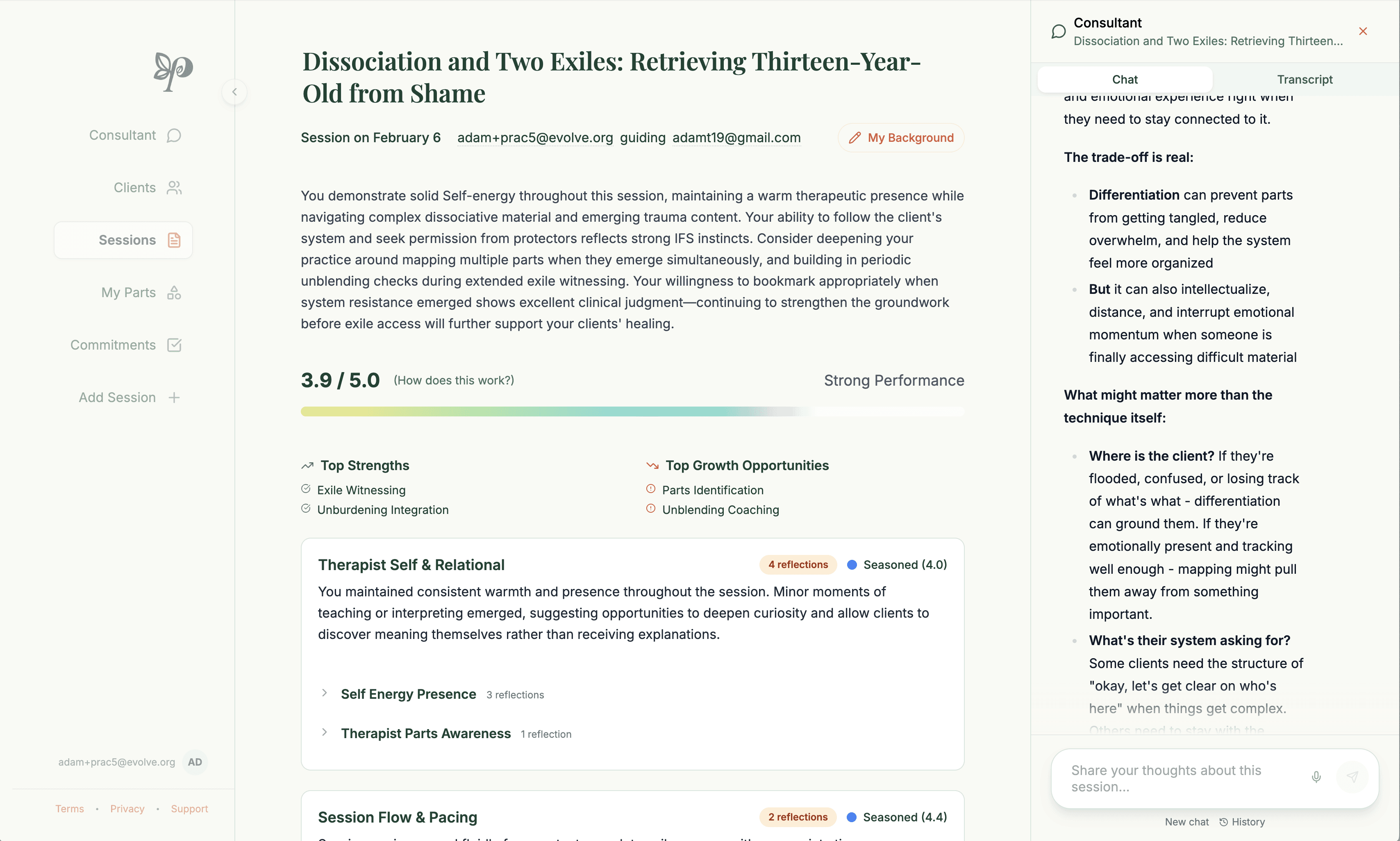Click the Commitments checkbox icon
This screenshot has width=1400, height=841.
[174, 345]
